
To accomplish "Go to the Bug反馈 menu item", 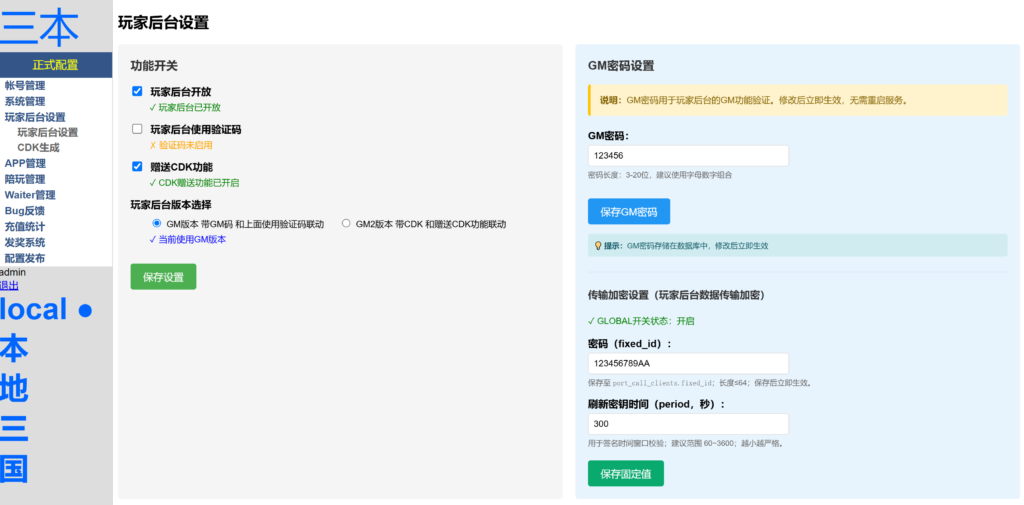I will (x=25, y=210).
